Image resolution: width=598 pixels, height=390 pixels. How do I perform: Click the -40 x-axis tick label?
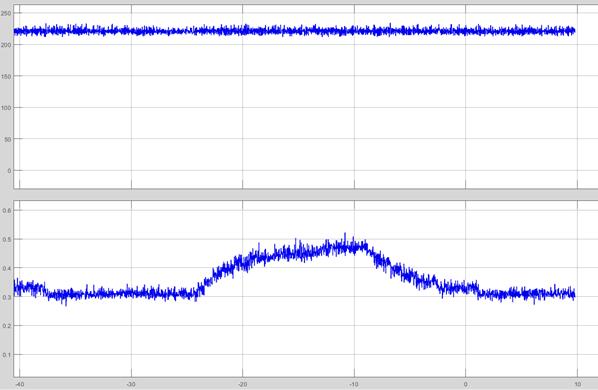pyautogui.click(x=19, y=384)
